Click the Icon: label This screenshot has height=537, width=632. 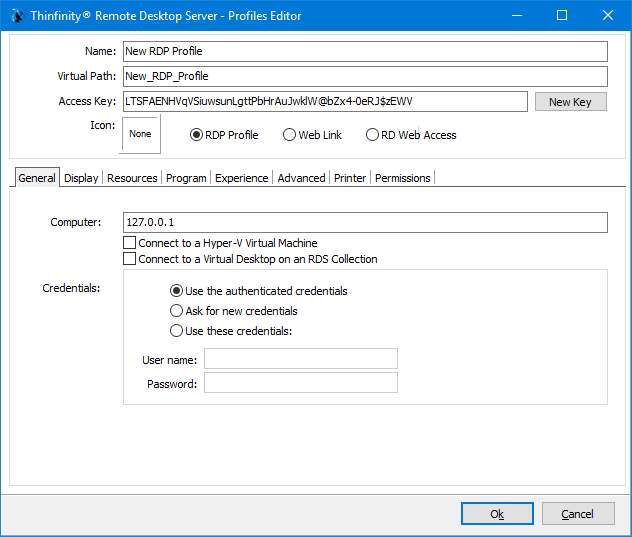pos(102,125)
